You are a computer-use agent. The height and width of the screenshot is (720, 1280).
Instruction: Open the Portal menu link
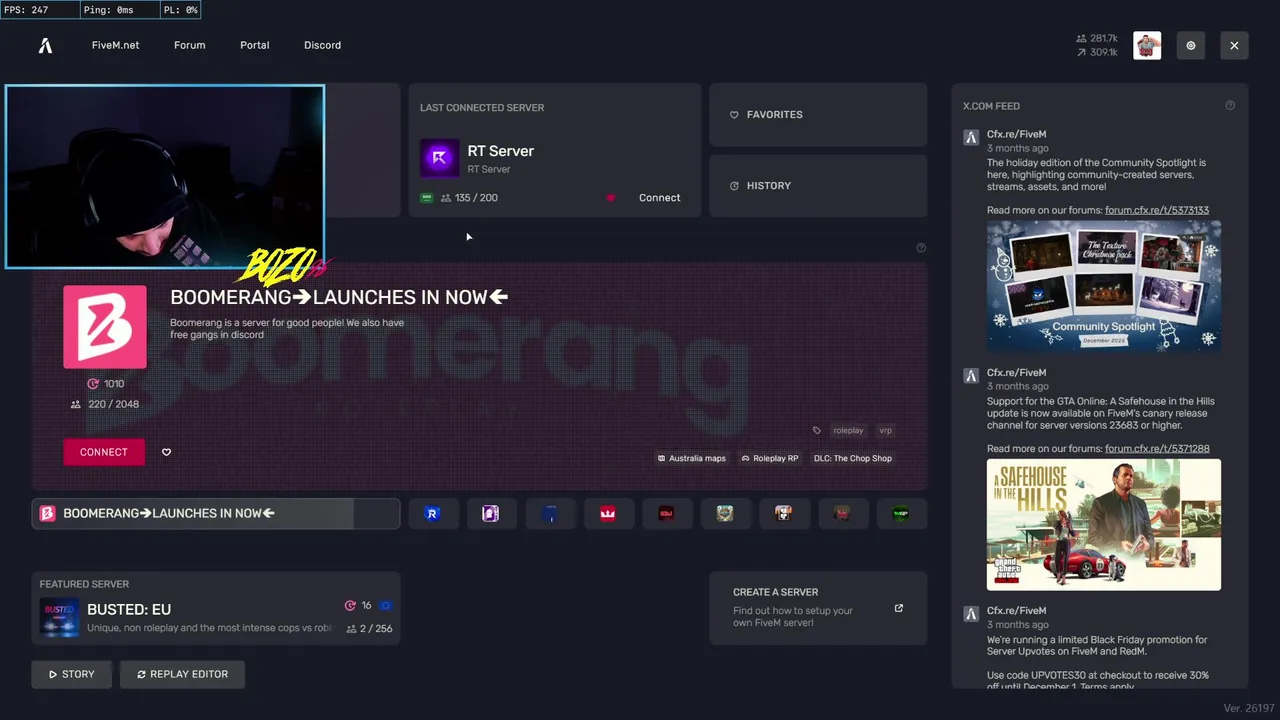coord(254,45)
